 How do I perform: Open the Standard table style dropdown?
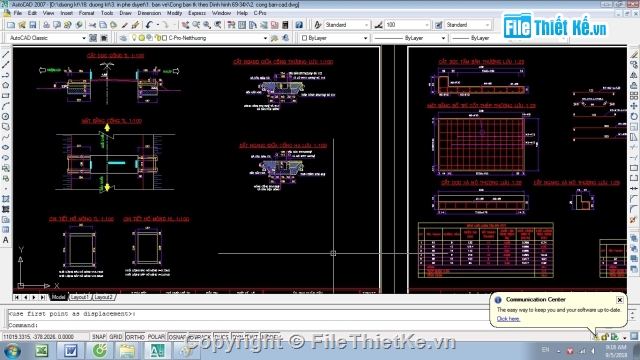pyautogui.click(x=468, y=25)
